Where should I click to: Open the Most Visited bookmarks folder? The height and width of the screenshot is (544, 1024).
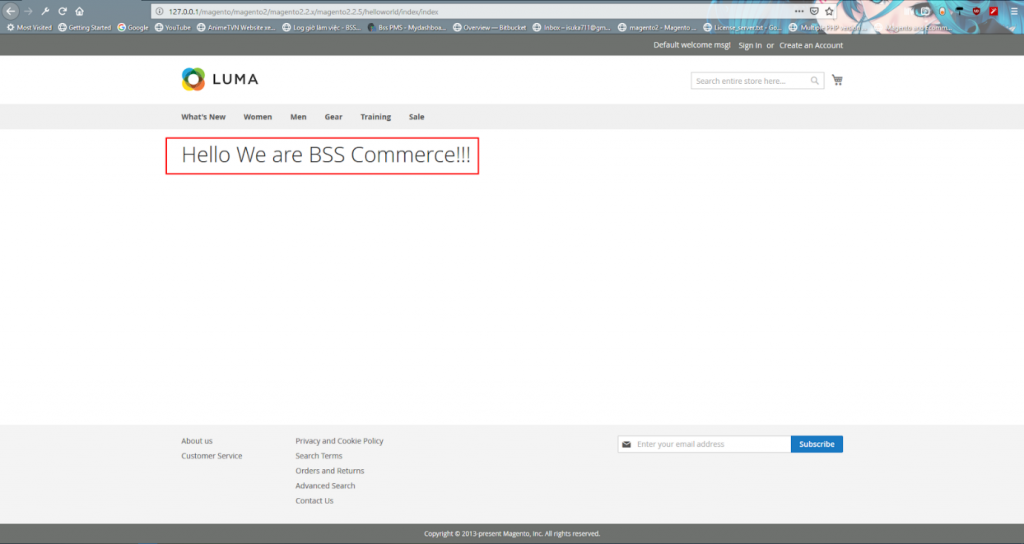coord(29,27)
